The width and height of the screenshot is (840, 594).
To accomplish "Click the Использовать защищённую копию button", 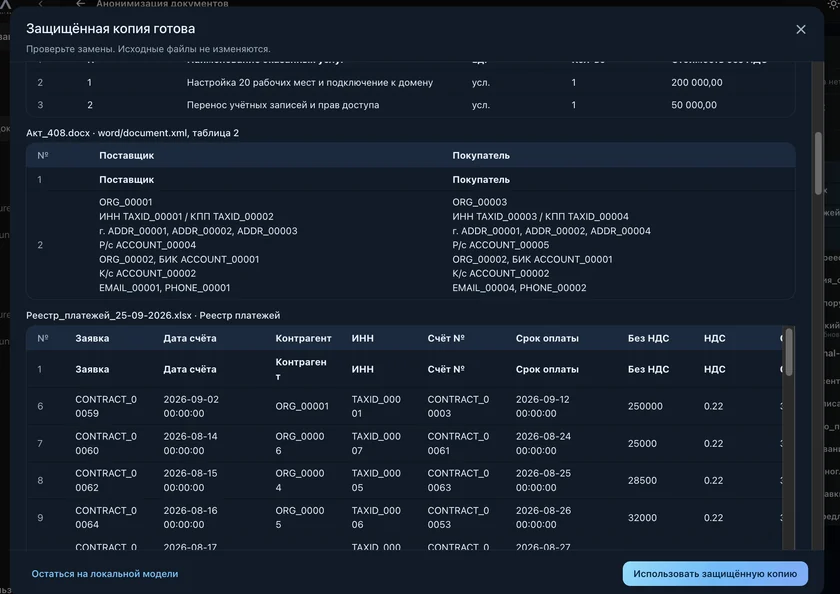I will point(715,574).
